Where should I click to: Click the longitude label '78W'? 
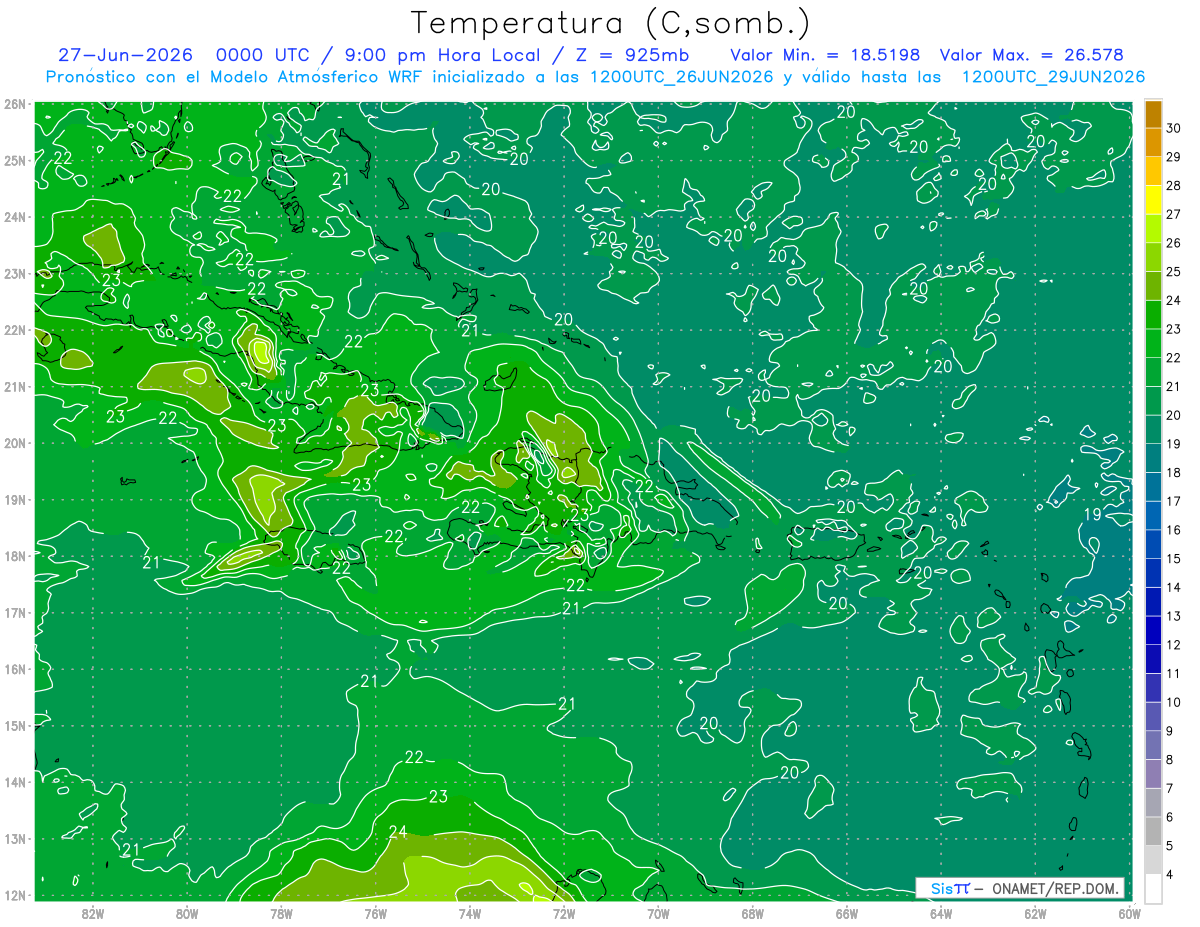[281, 913]
